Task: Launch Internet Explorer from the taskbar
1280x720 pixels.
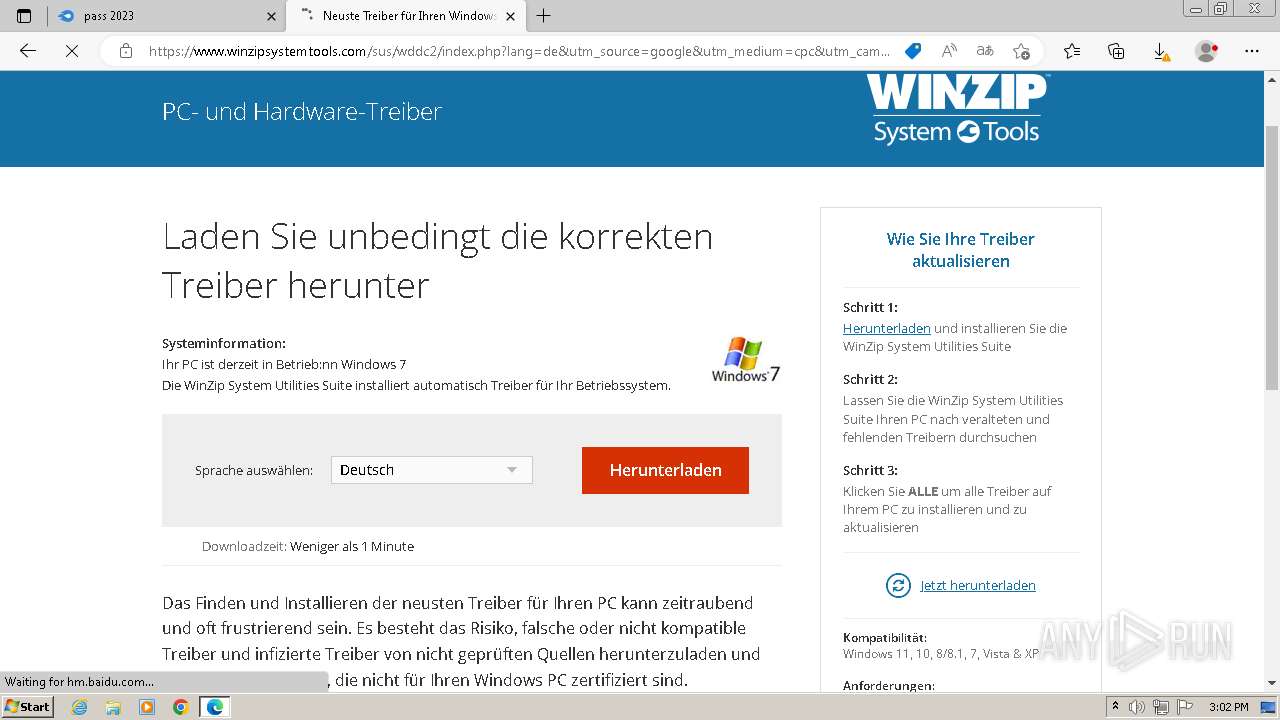Action: (x=80, y=707)
